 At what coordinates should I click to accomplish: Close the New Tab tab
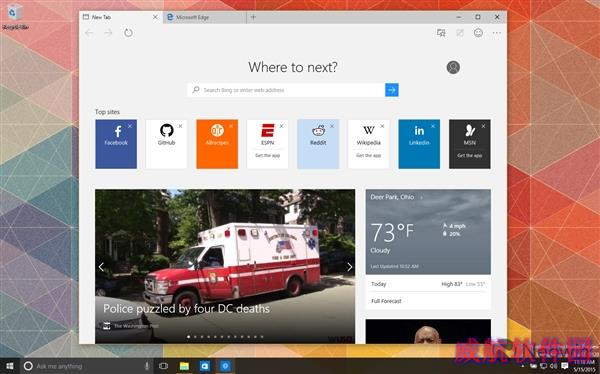coord(155,17)
